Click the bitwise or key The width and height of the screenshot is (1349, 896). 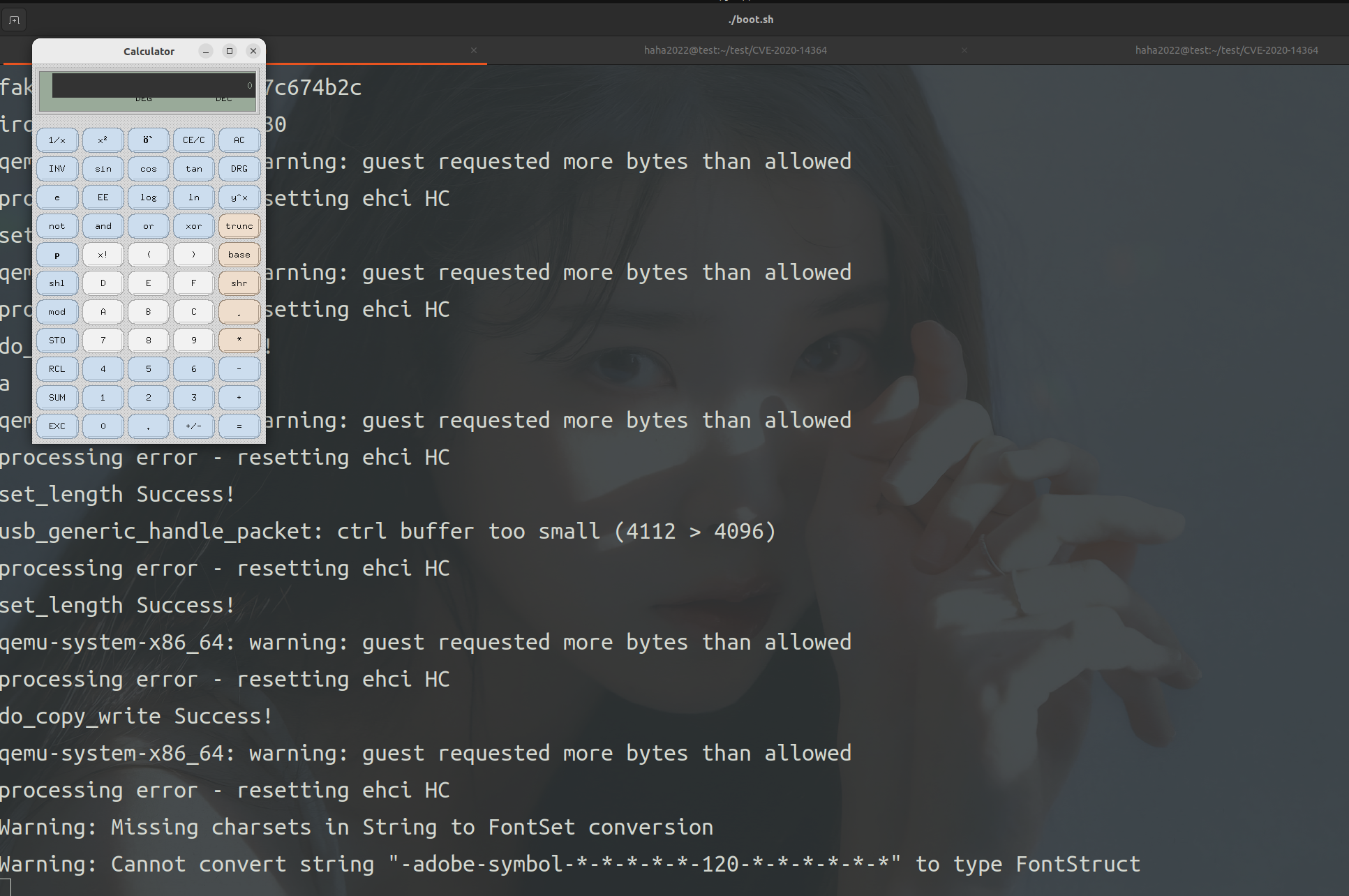[x=148, y=226]
